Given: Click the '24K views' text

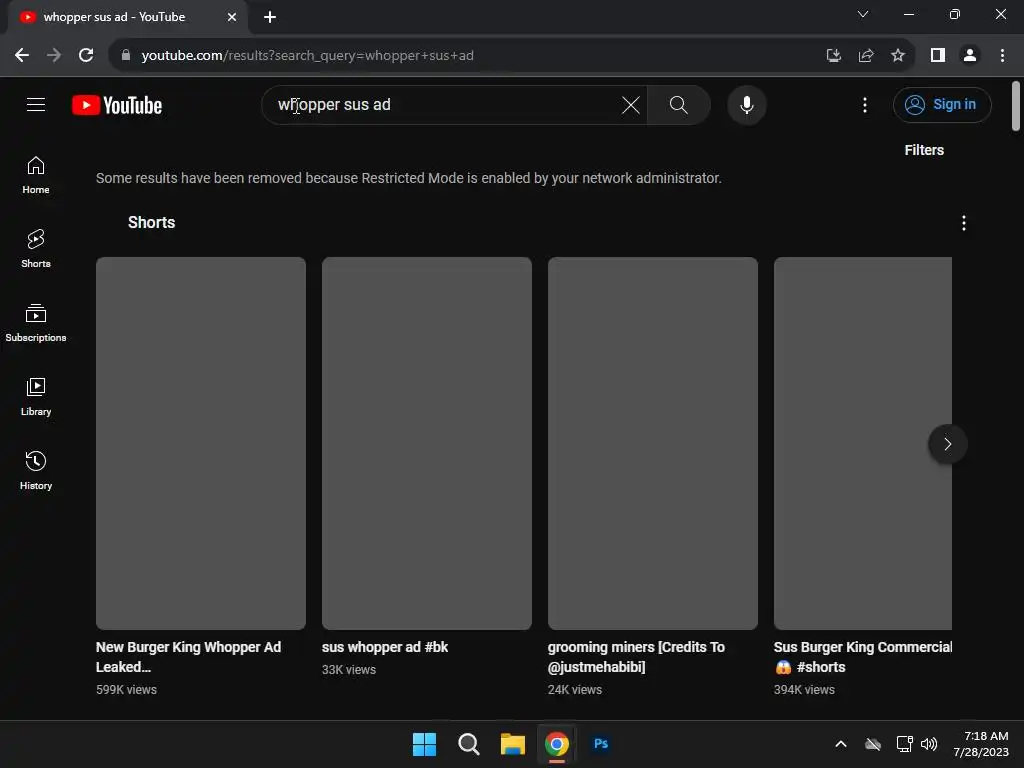Looking at the screenshot, I should (575, 690).
